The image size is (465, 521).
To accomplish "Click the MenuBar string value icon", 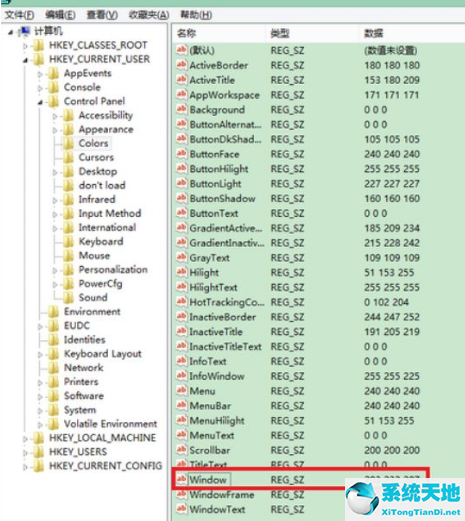I will point(181,405).
